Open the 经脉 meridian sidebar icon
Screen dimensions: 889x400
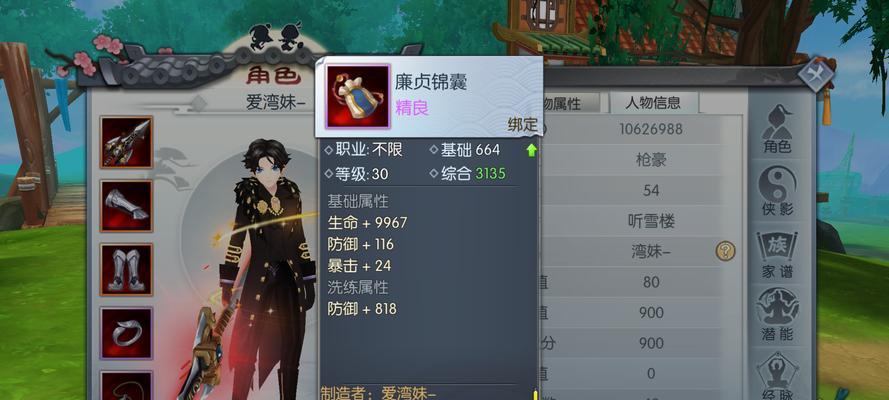[x=777, y=376]
